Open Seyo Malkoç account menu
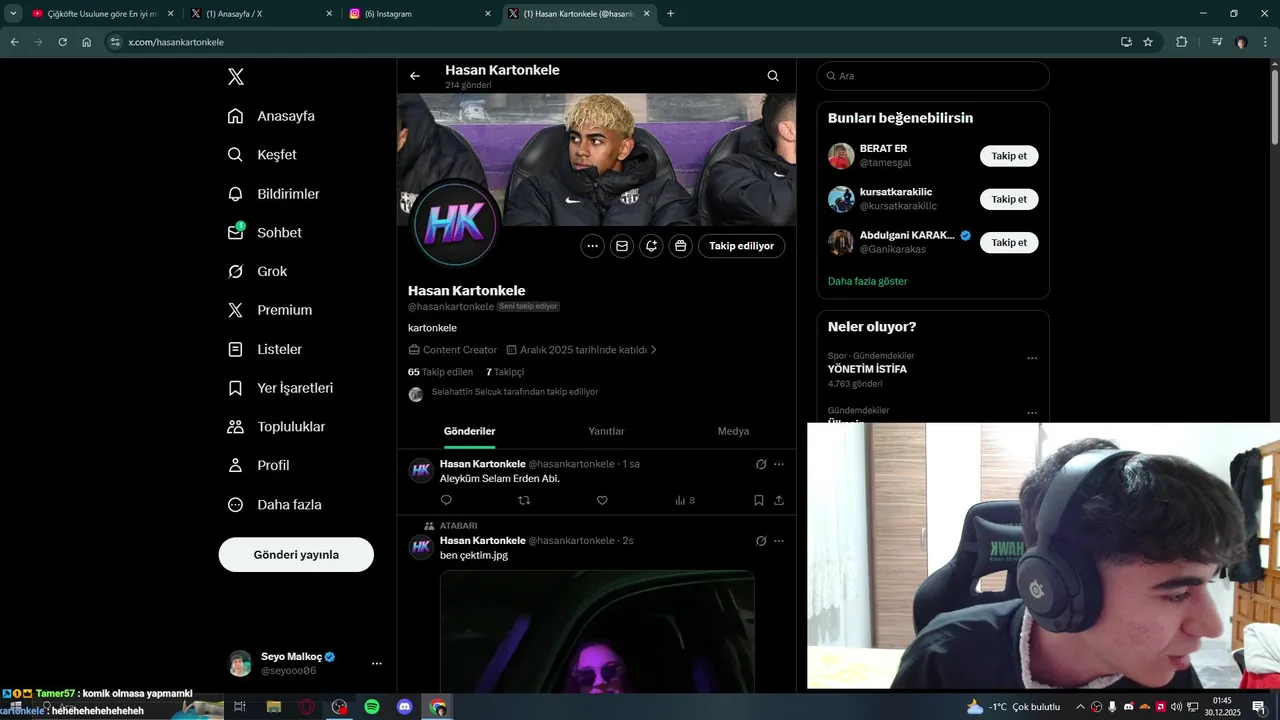 306,663
